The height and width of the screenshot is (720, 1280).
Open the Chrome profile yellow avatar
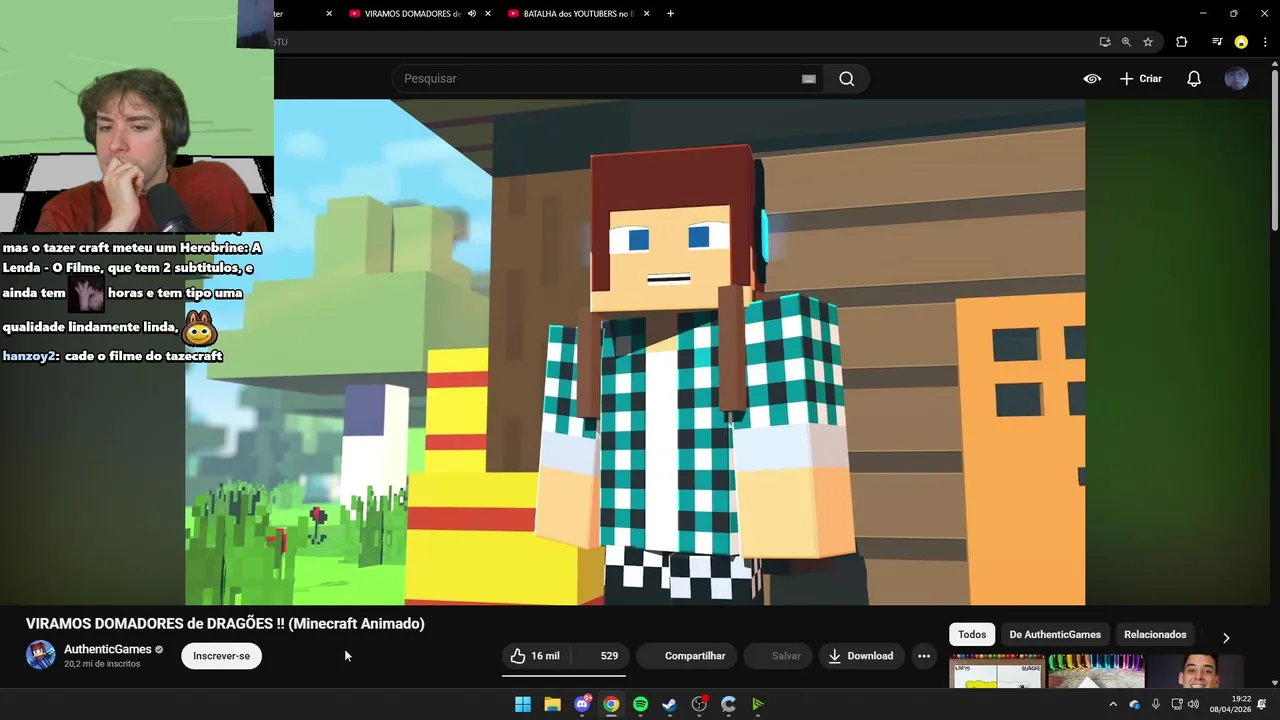(x=1241, y=42)
